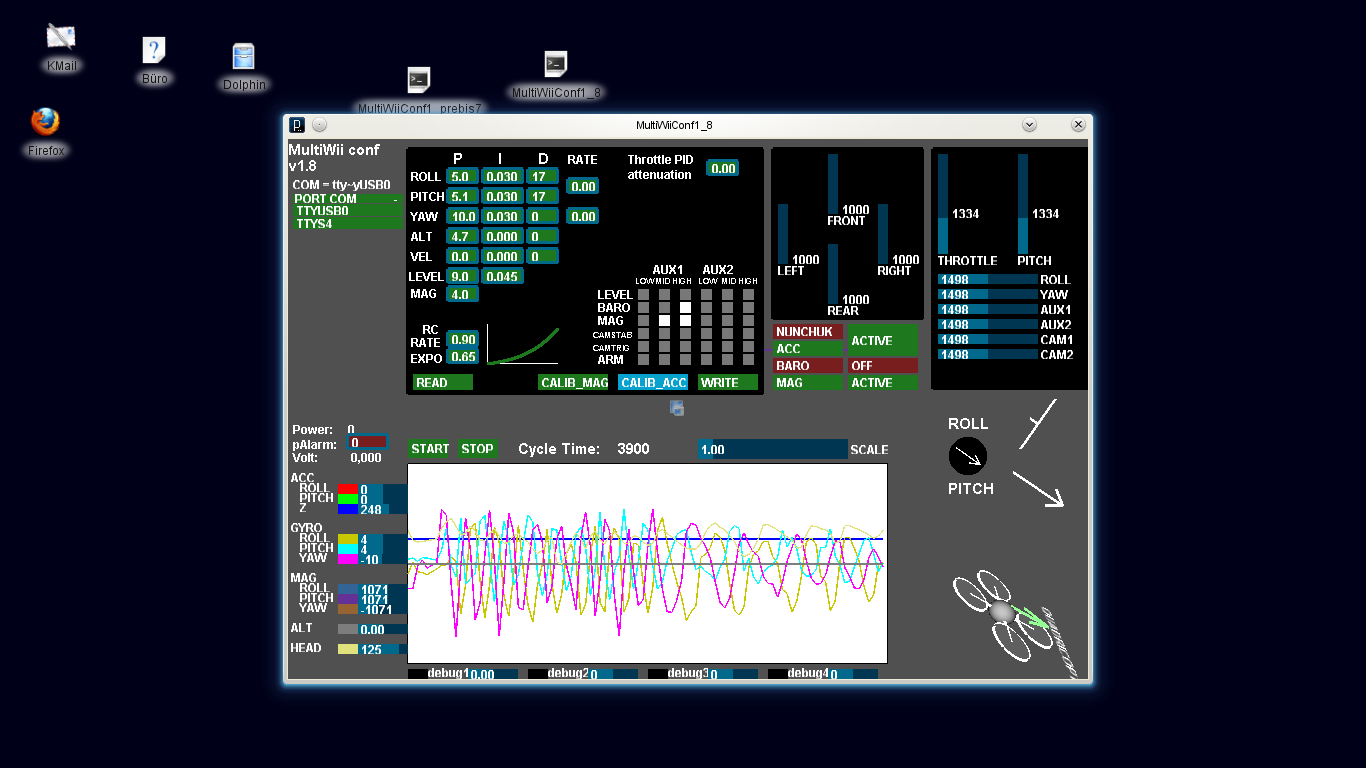Disable BARO on AUX1 HIGH

click(685, 308)
